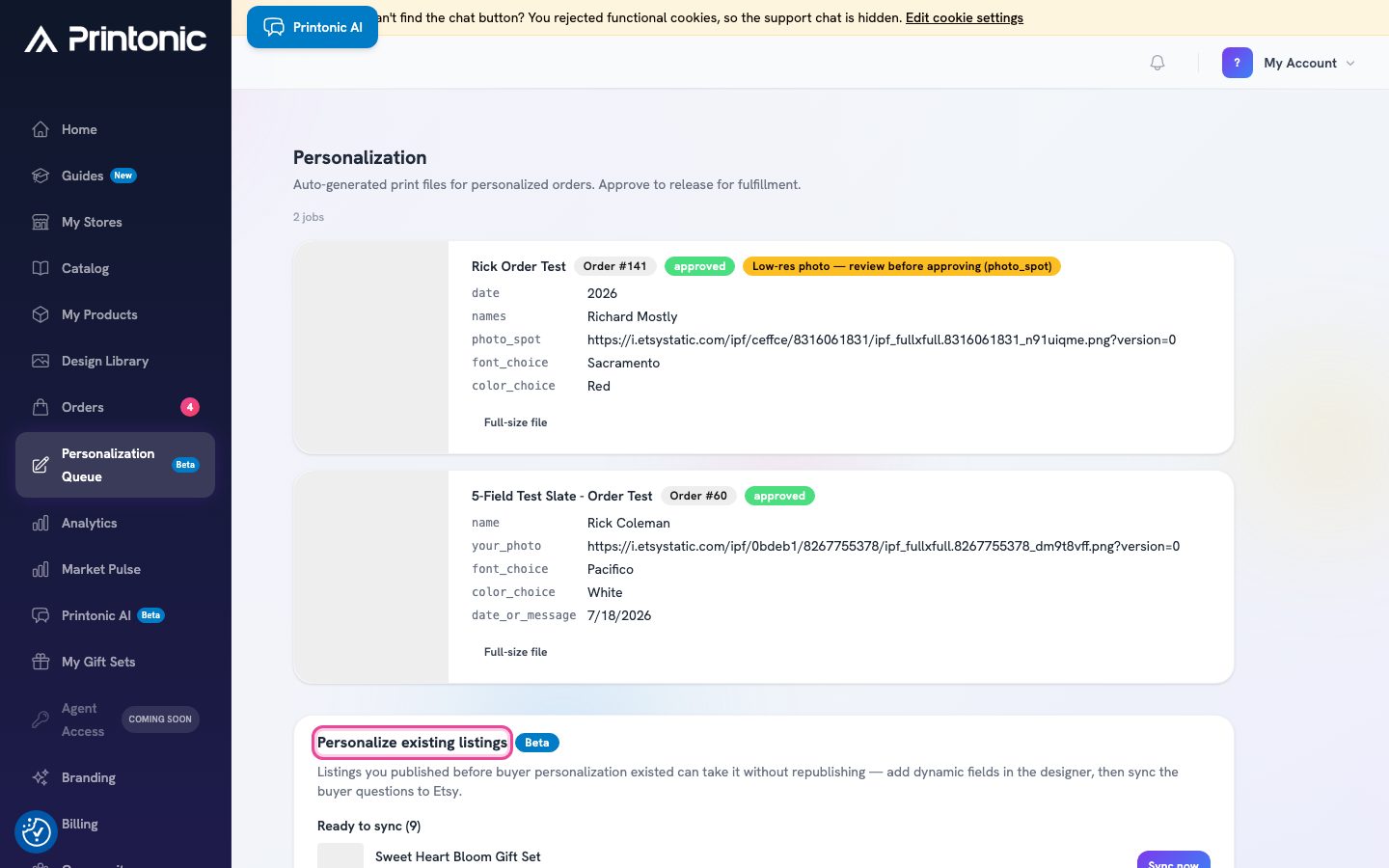Go to Guides menu item
This screenshot has width=1389, height=868.
(x=116, y=176)
